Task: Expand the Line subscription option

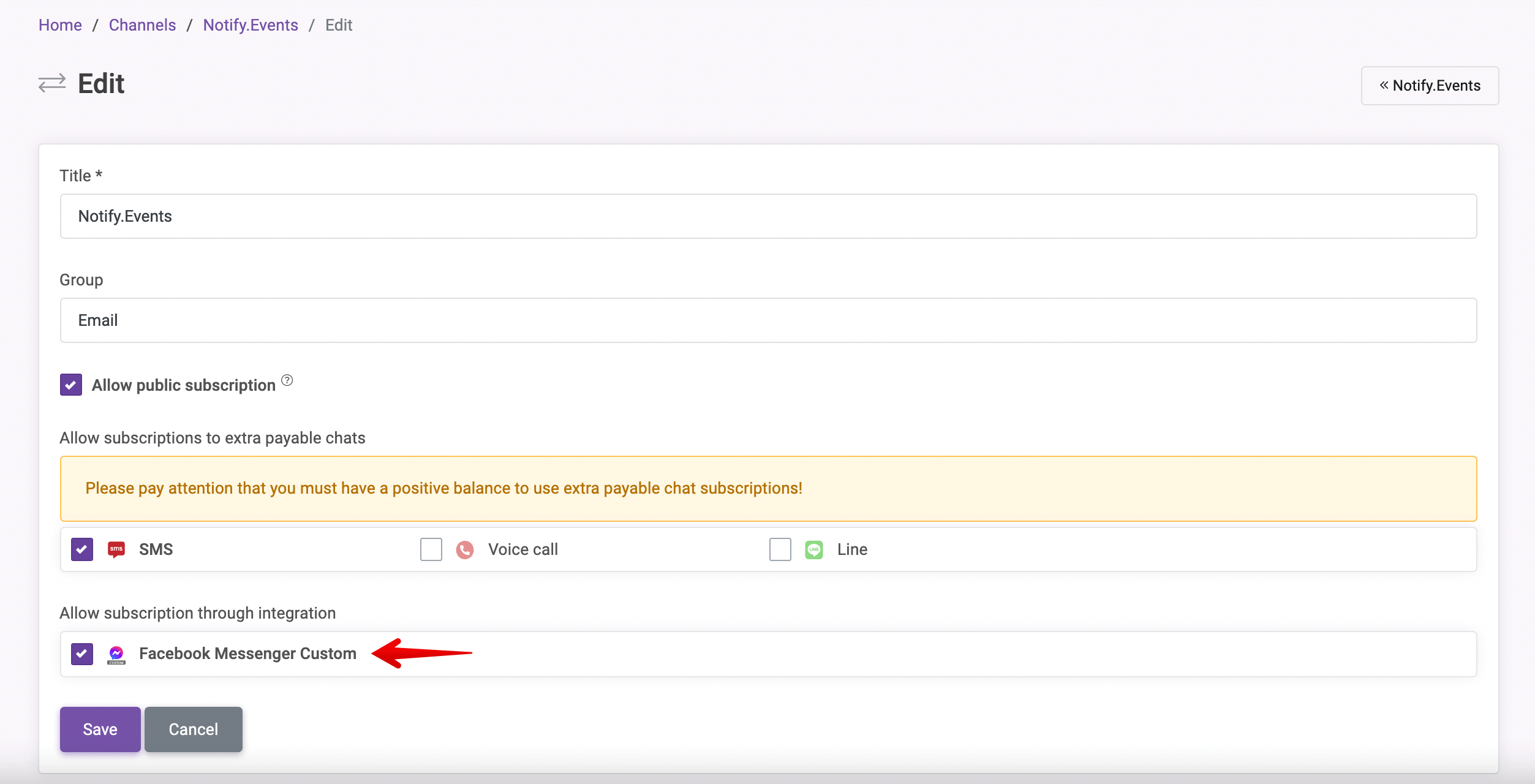Action: (x=780, y=549)
